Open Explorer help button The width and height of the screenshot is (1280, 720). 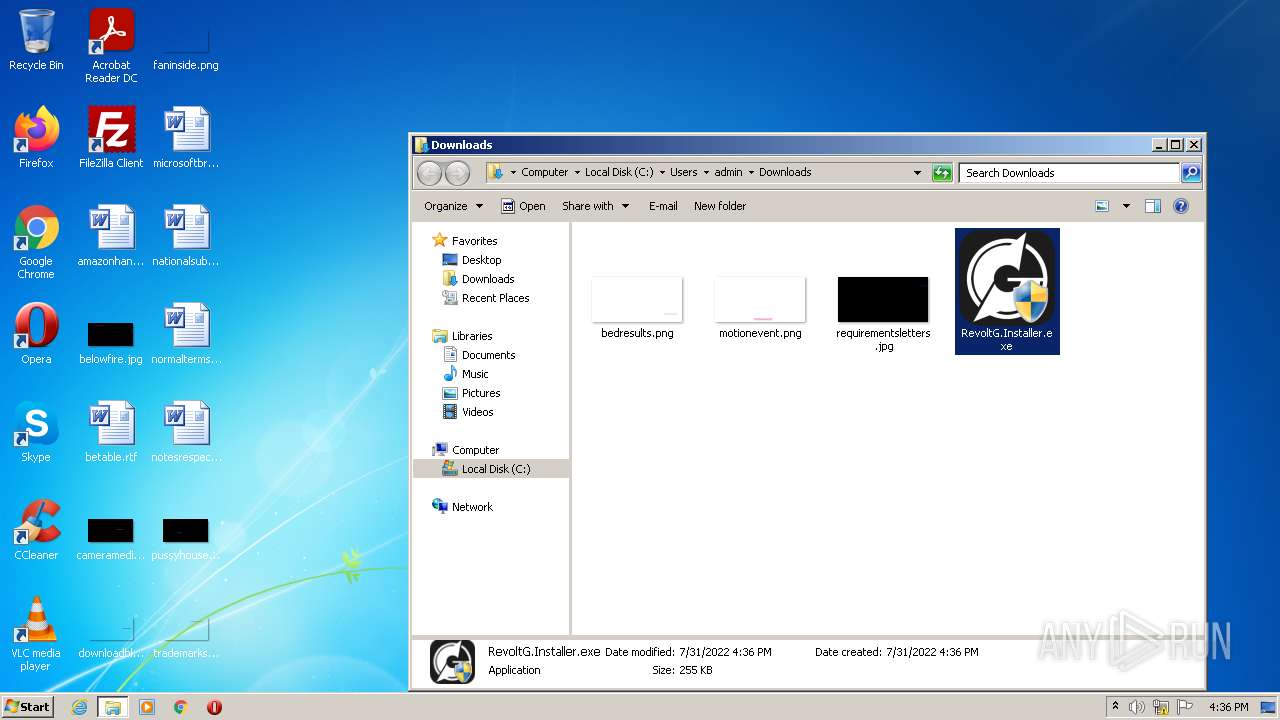pyautogui.click(x=1181, y=206)
